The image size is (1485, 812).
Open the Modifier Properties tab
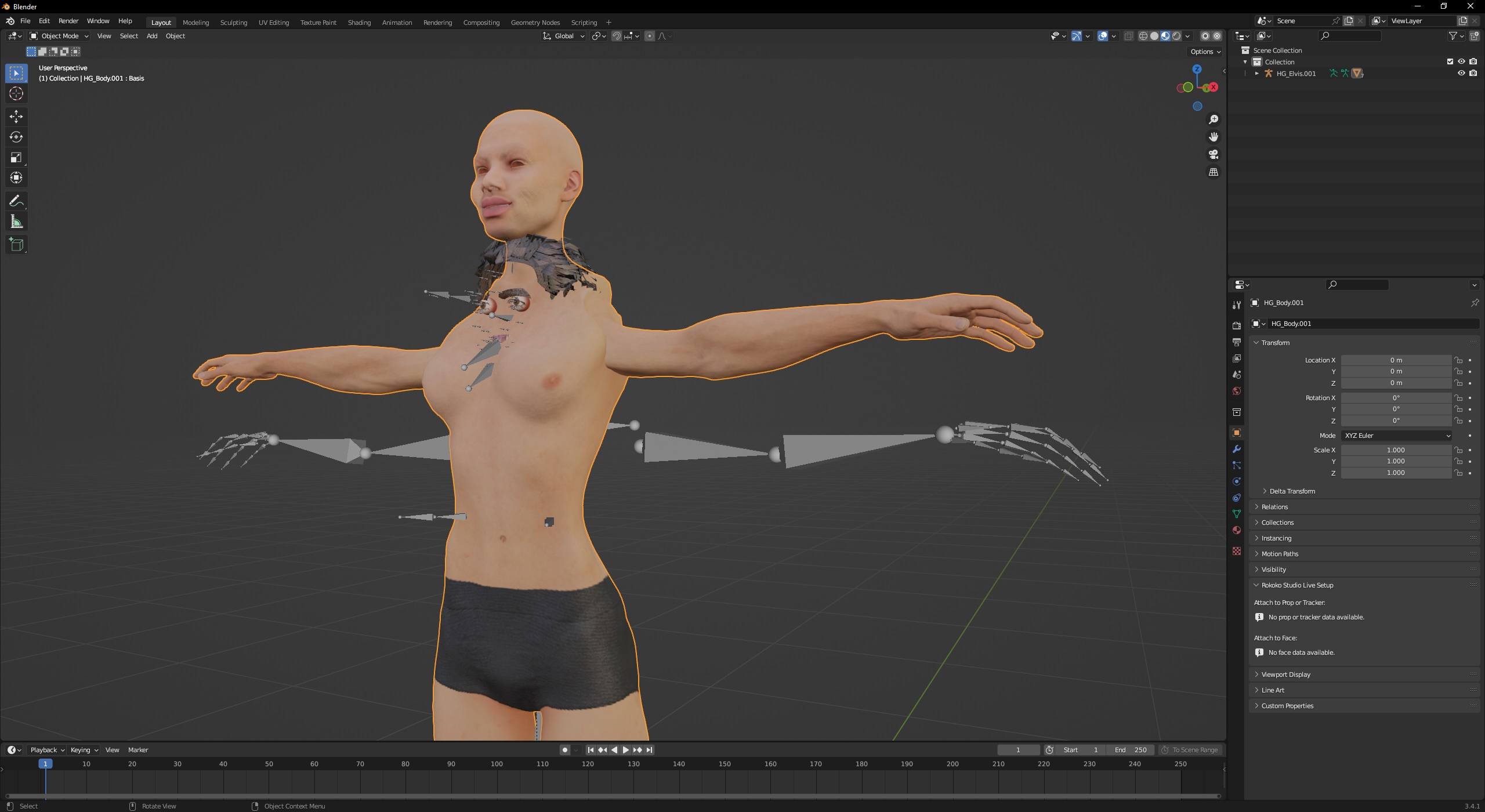click(1237, 448)
